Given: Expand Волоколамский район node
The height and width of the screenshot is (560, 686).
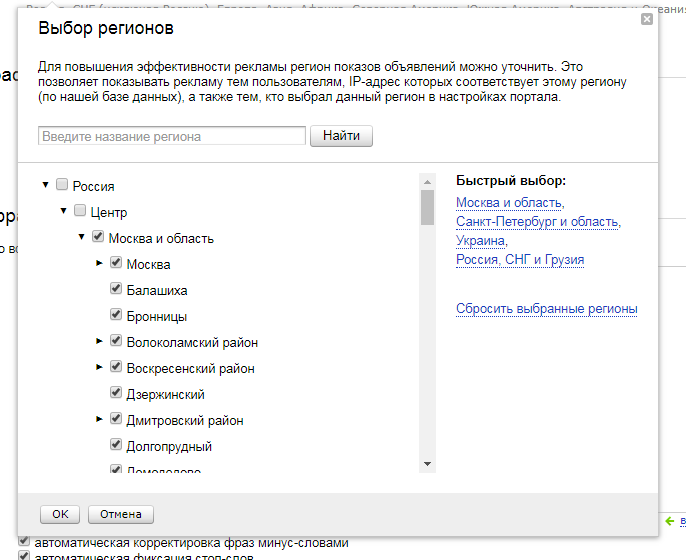Looking at the screenshot, I should coord(99,341).
